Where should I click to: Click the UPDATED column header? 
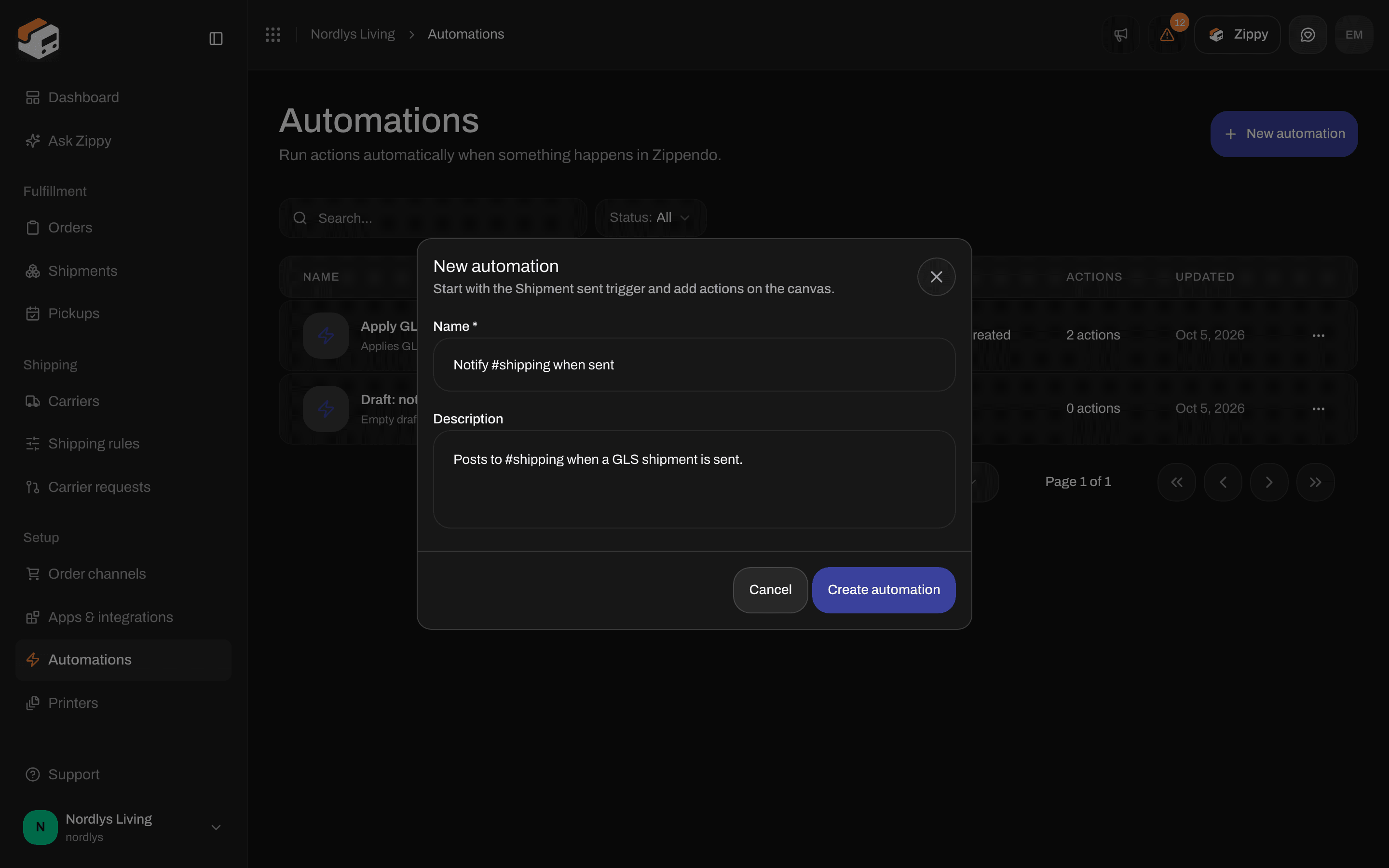[x=1205, y=277]
